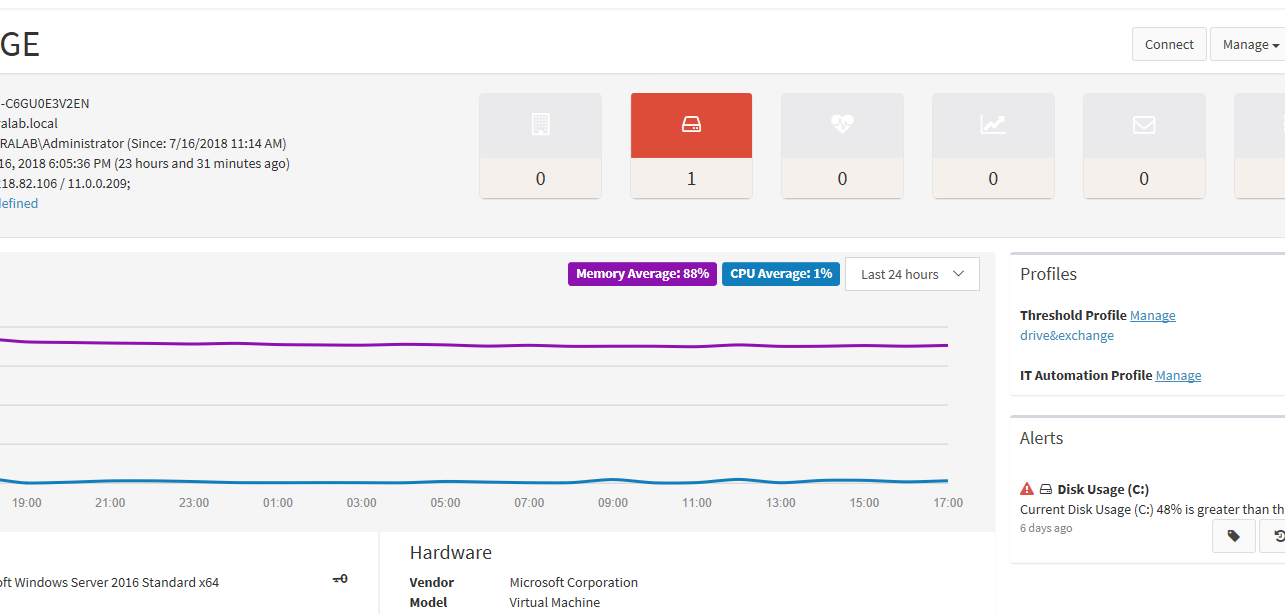Image resolution: width=1285 pixels, height=614 pixels.
Task: Click the Virtual Machine model value
Action: point(555,602)
